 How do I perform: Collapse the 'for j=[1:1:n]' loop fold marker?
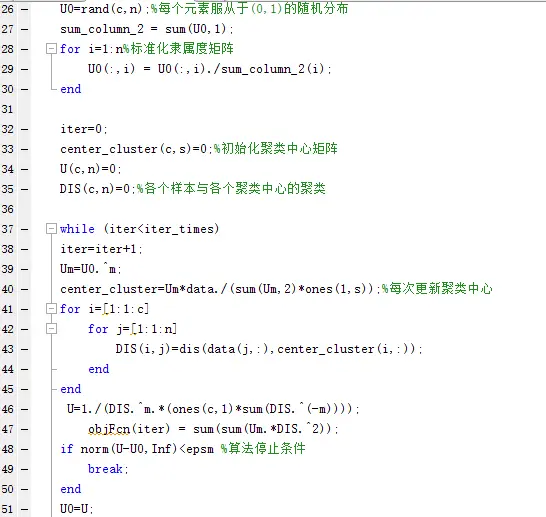(51, 329)
